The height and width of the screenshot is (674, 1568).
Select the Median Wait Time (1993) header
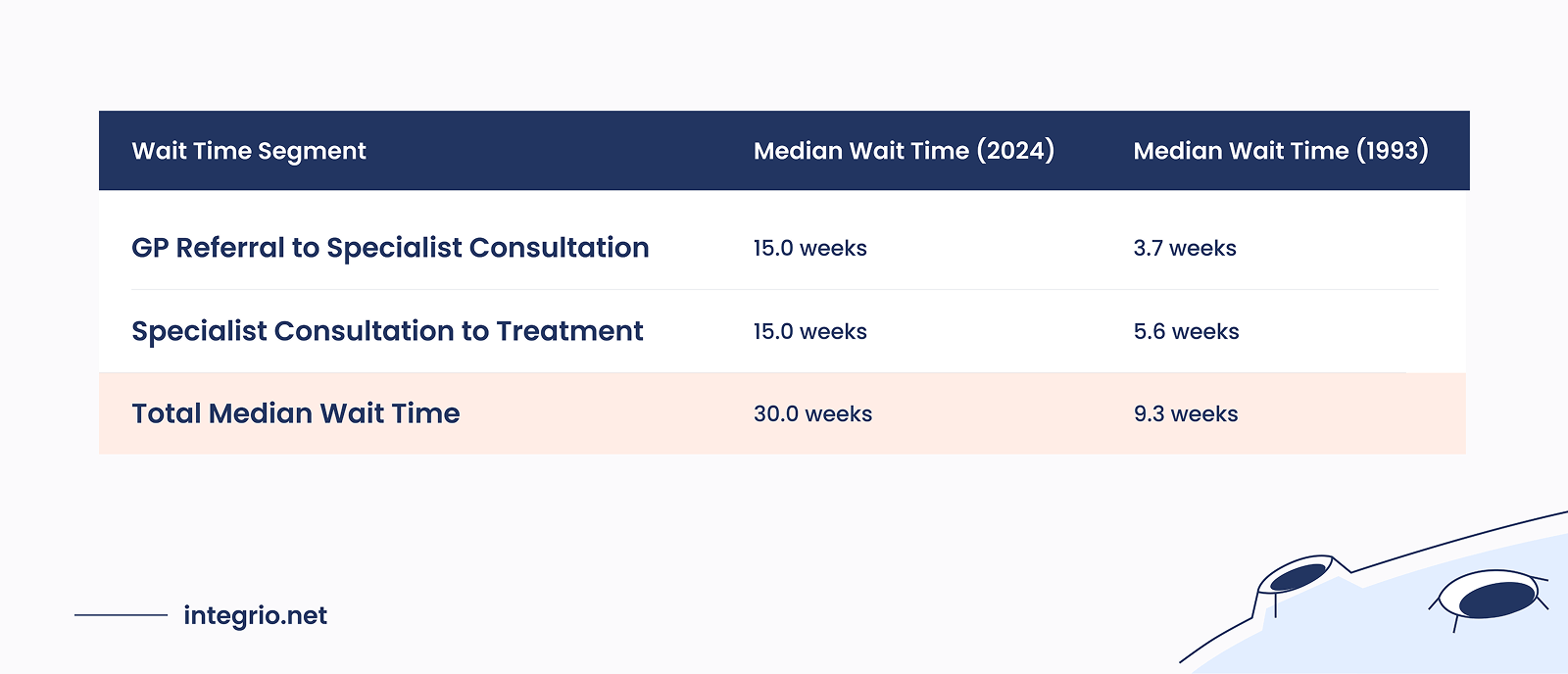[x=1280, y=151]
